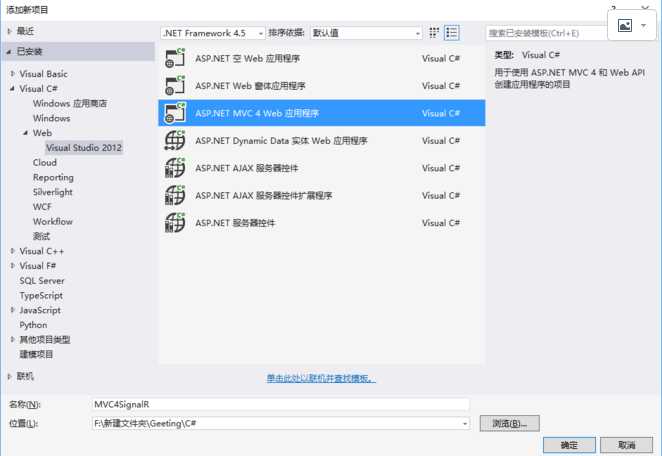This screenshot has height=456, width=662.
Task: Open the .NET Framework 4.5 version dropdown
Action: 213,33
